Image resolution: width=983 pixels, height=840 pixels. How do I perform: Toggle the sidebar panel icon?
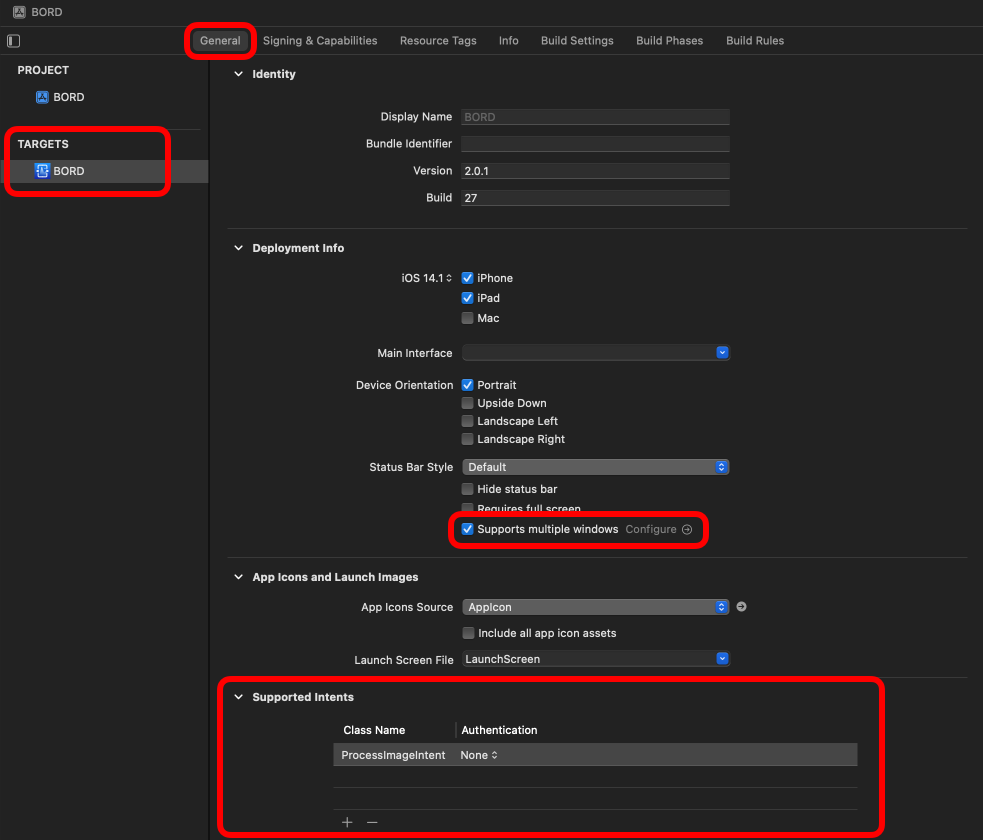(x=13, y=41)
